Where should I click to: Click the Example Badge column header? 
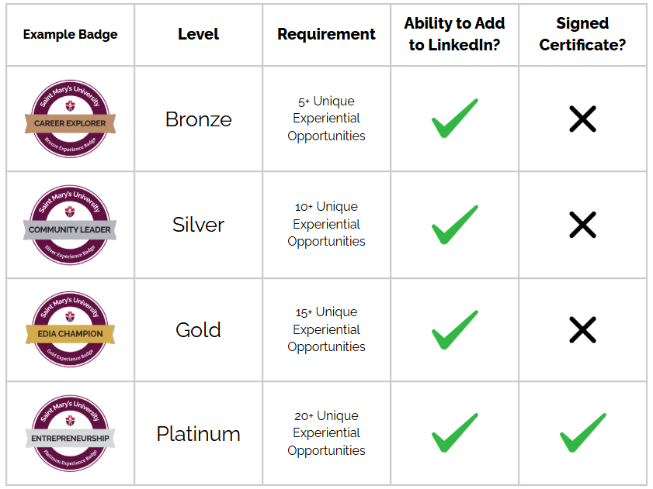coord(70,34)
